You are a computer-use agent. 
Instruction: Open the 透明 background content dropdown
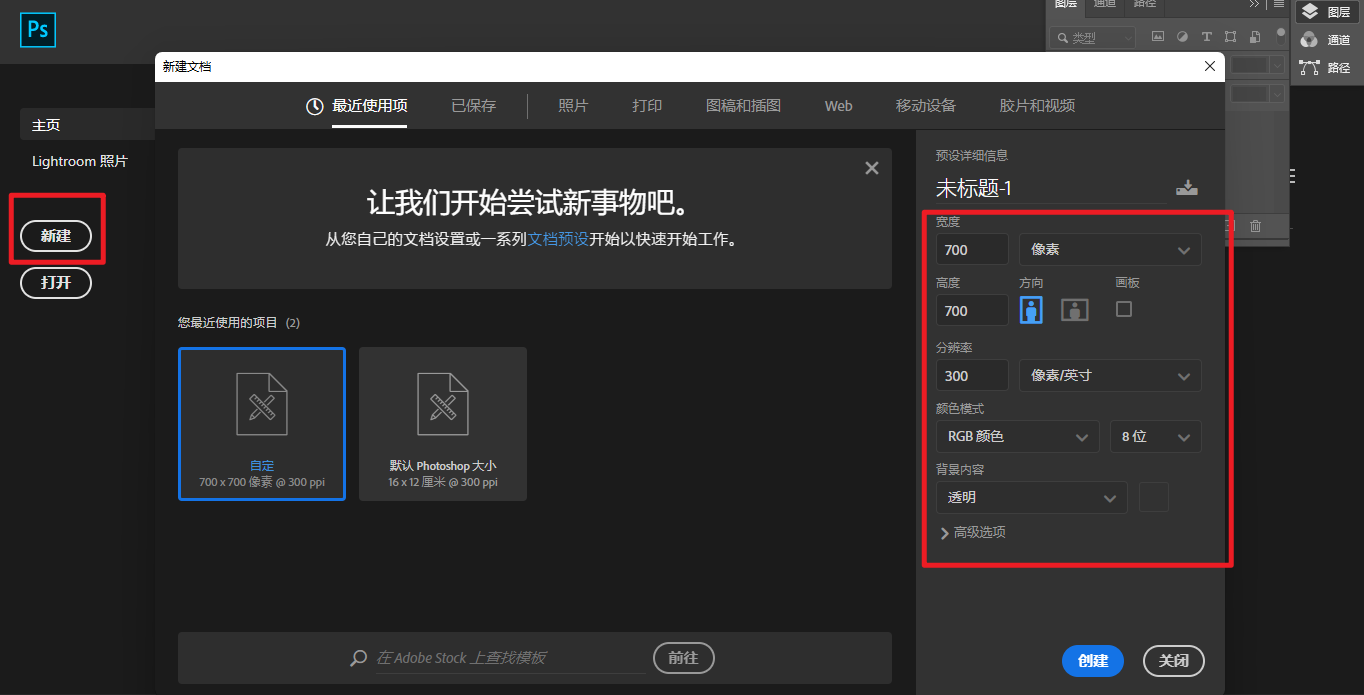click(x=1032, y=498)
